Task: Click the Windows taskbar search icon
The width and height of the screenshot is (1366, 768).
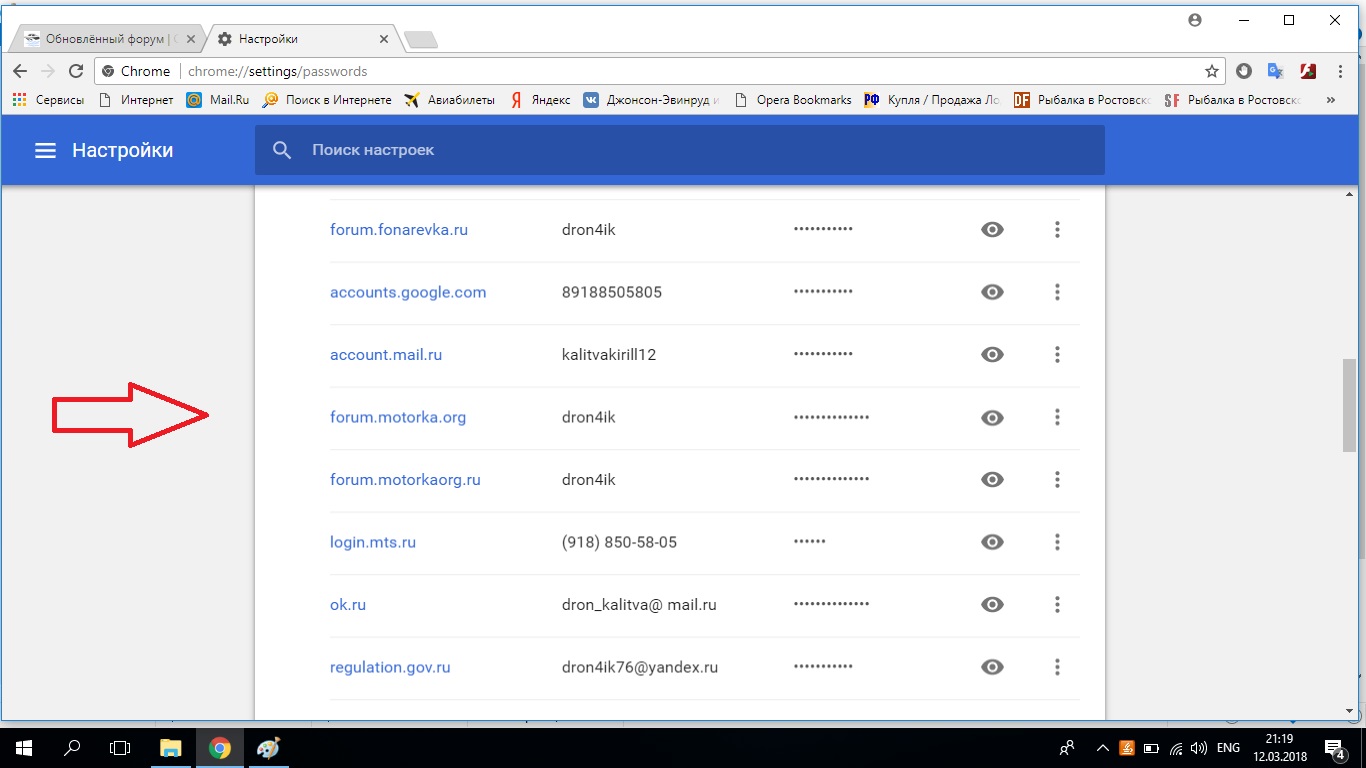Action: click(x=72, y=748)
